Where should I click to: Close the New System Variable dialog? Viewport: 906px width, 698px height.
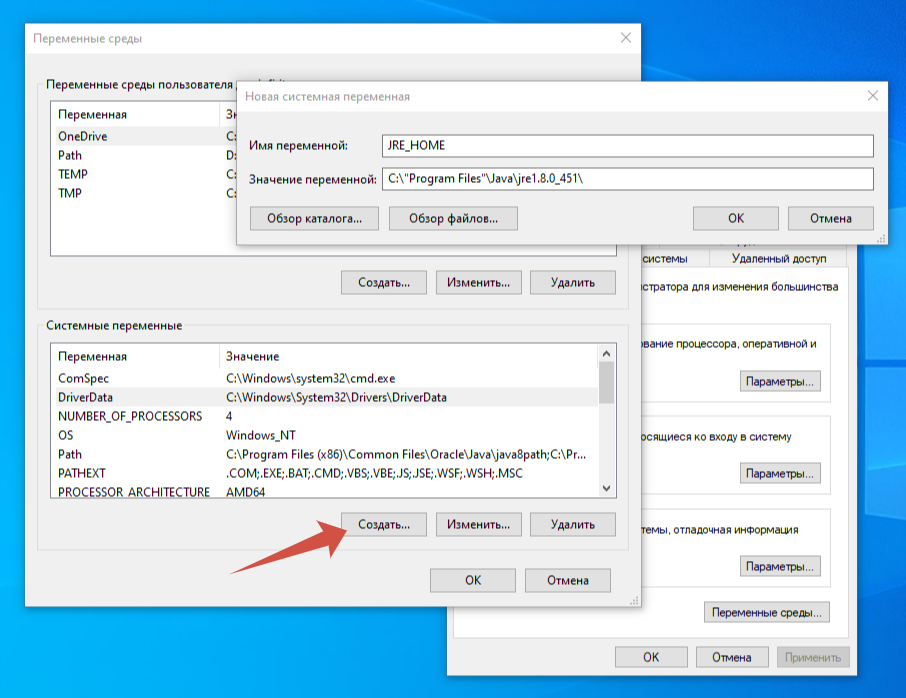[x=872, y=96]
